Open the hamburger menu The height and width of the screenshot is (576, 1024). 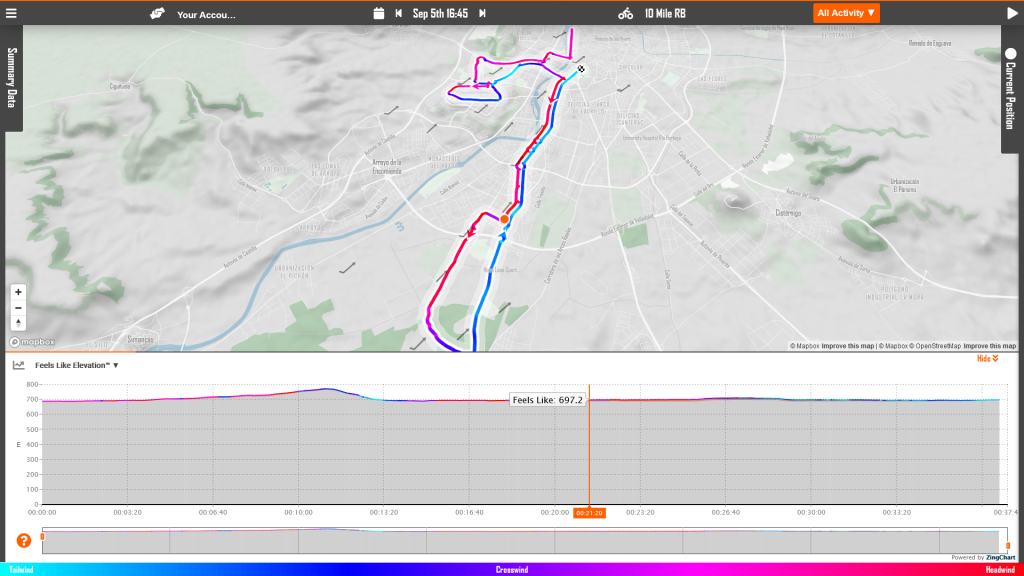(12, 13)
